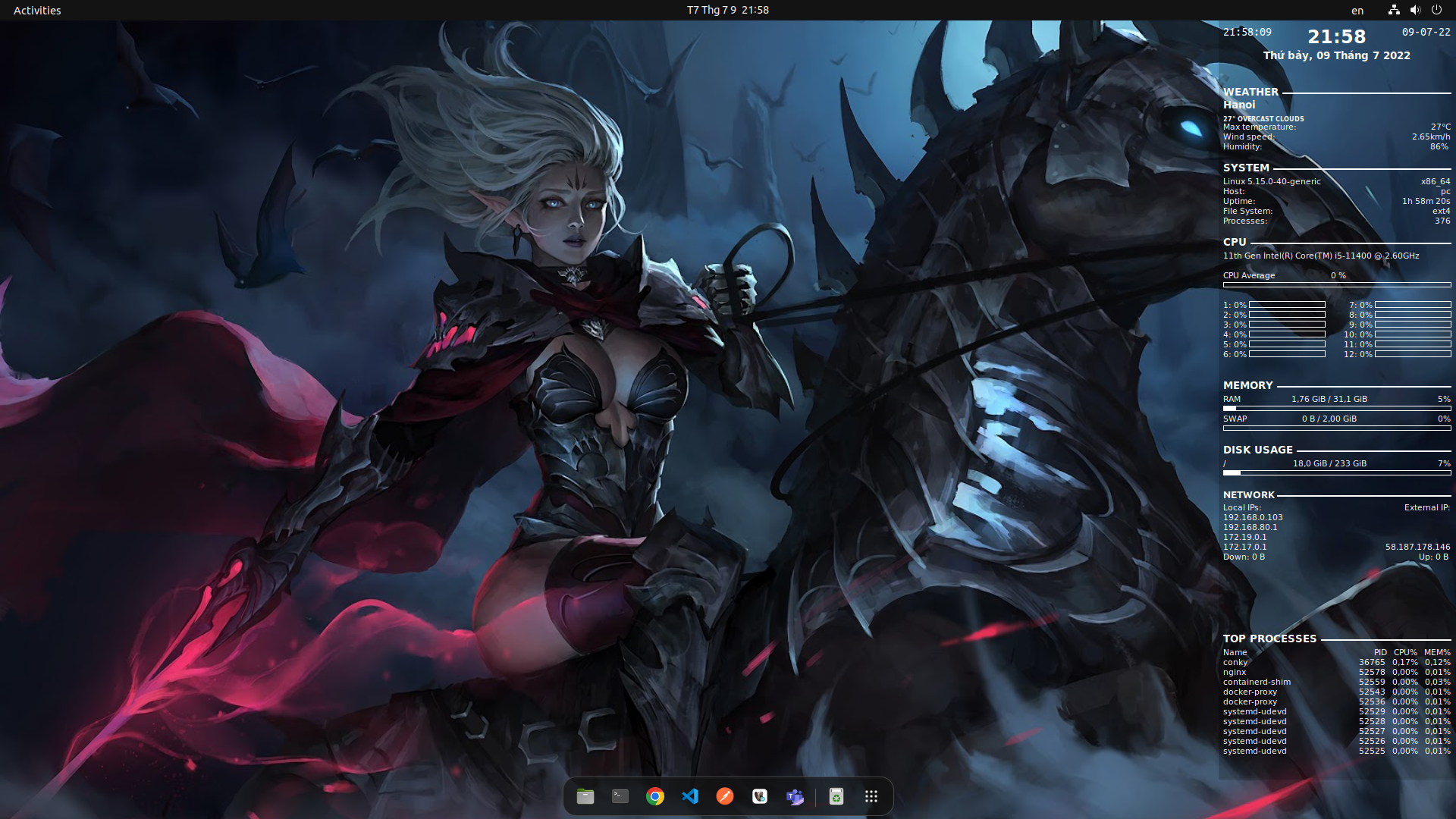Click the uptime value '1h 58m 20s'
Viewport: 1456px width, 819px height.
click(x=1426, y=201)
